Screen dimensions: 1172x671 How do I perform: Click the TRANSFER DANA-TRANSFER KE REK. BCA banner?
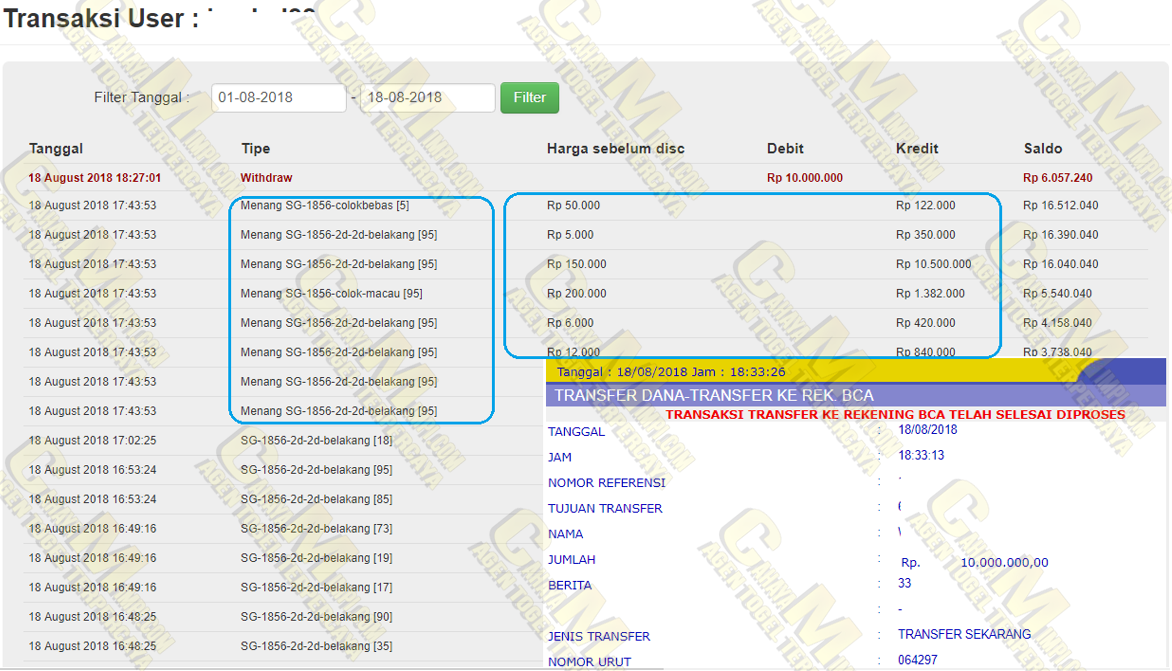(713, 395)
